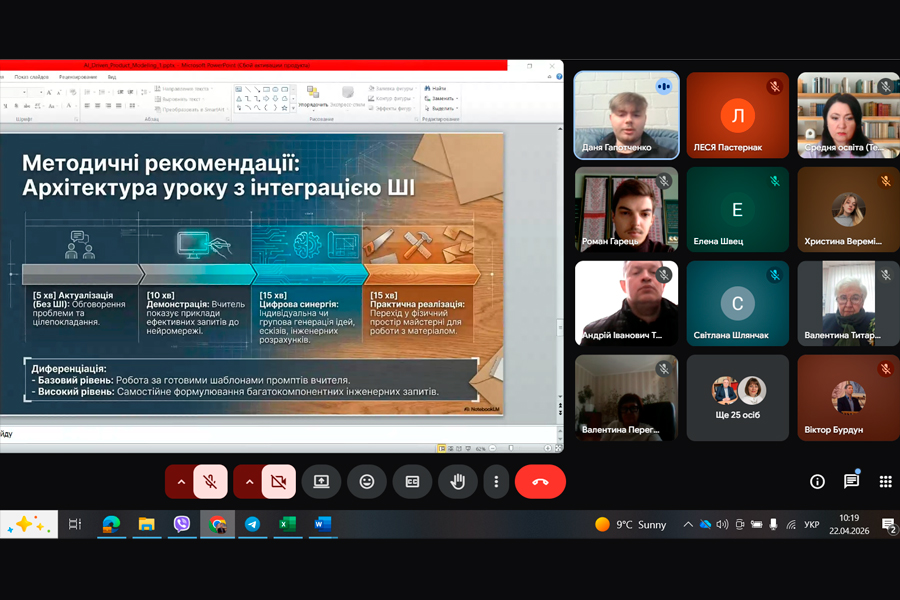
Task: Fit slide to window icon
Action: (558, 448)
